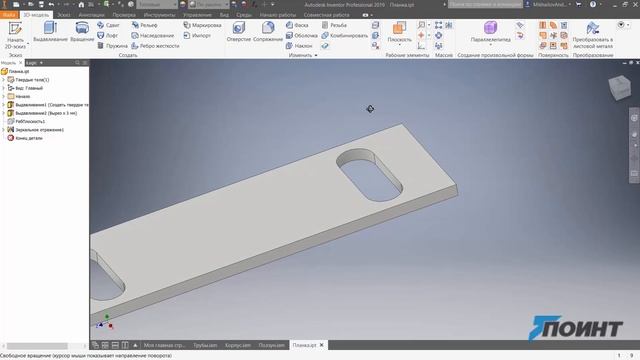
Task: Click the browser panel horizontal scrollbar
Action: pyautogui.click(x=37, y=346)
